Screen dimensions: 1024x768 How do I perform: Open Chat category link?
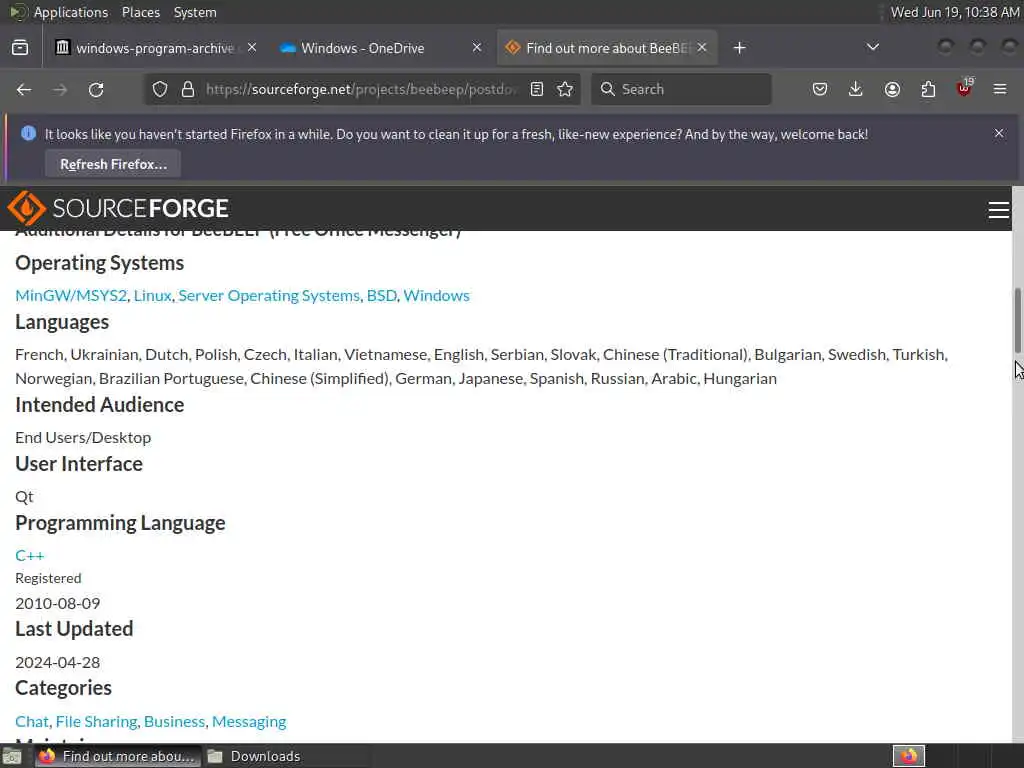[32, 722]
